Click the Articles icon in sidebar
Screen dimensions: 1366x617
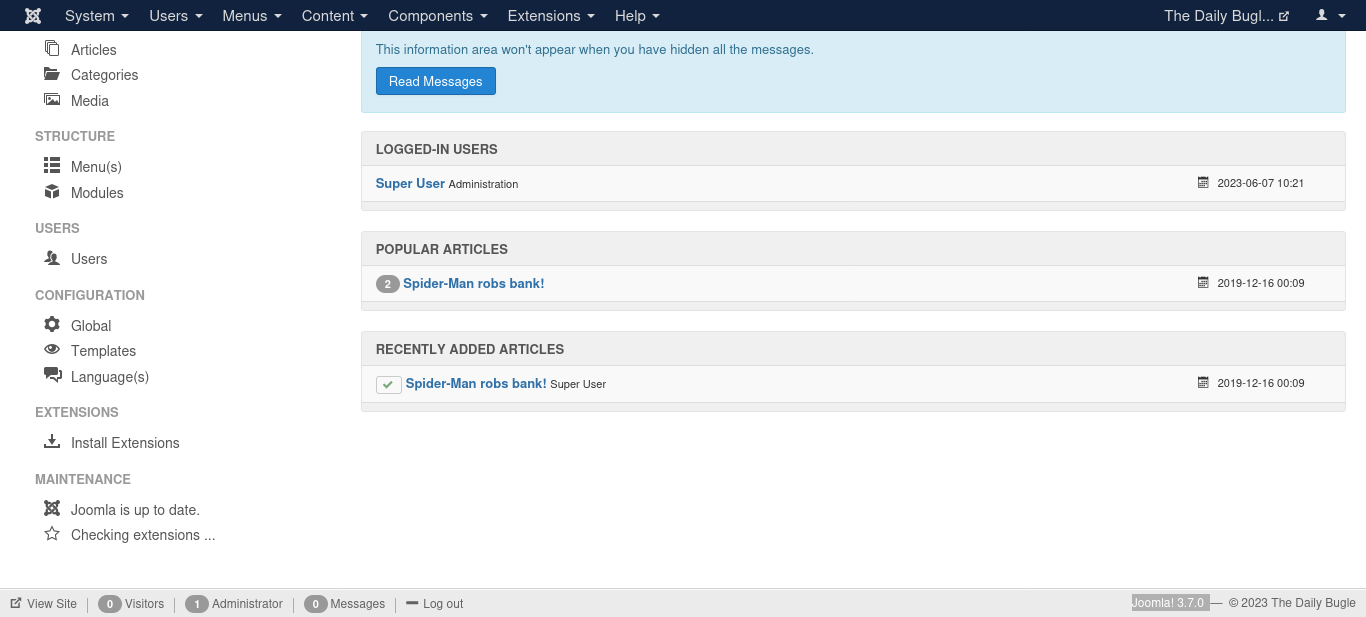click(52, 49)
